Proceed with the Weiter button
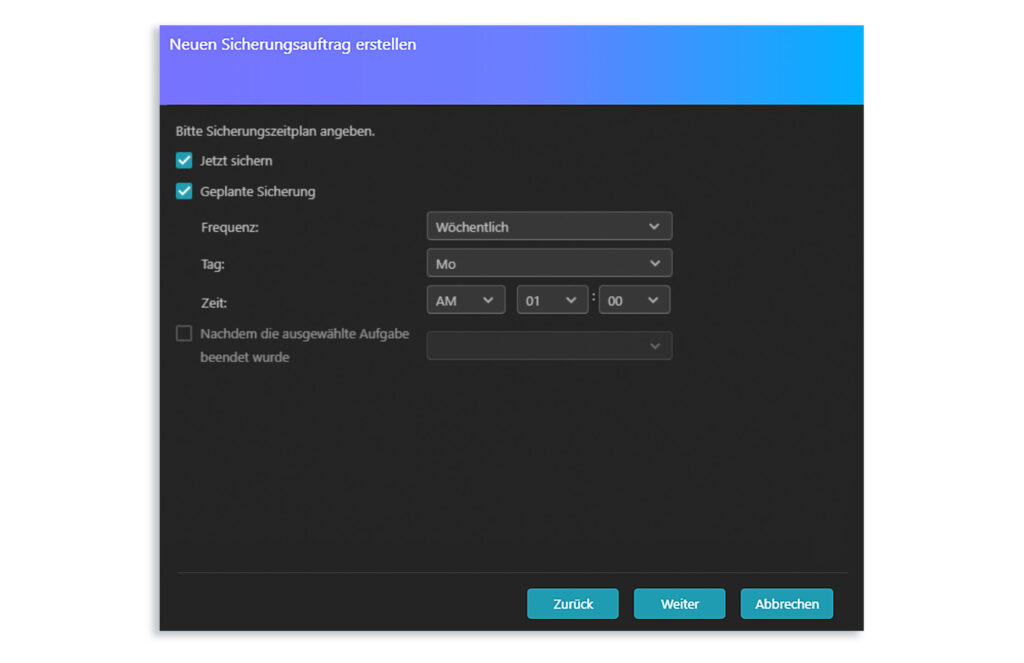Viewport: 1024px width, 663px height. point(679,604)
